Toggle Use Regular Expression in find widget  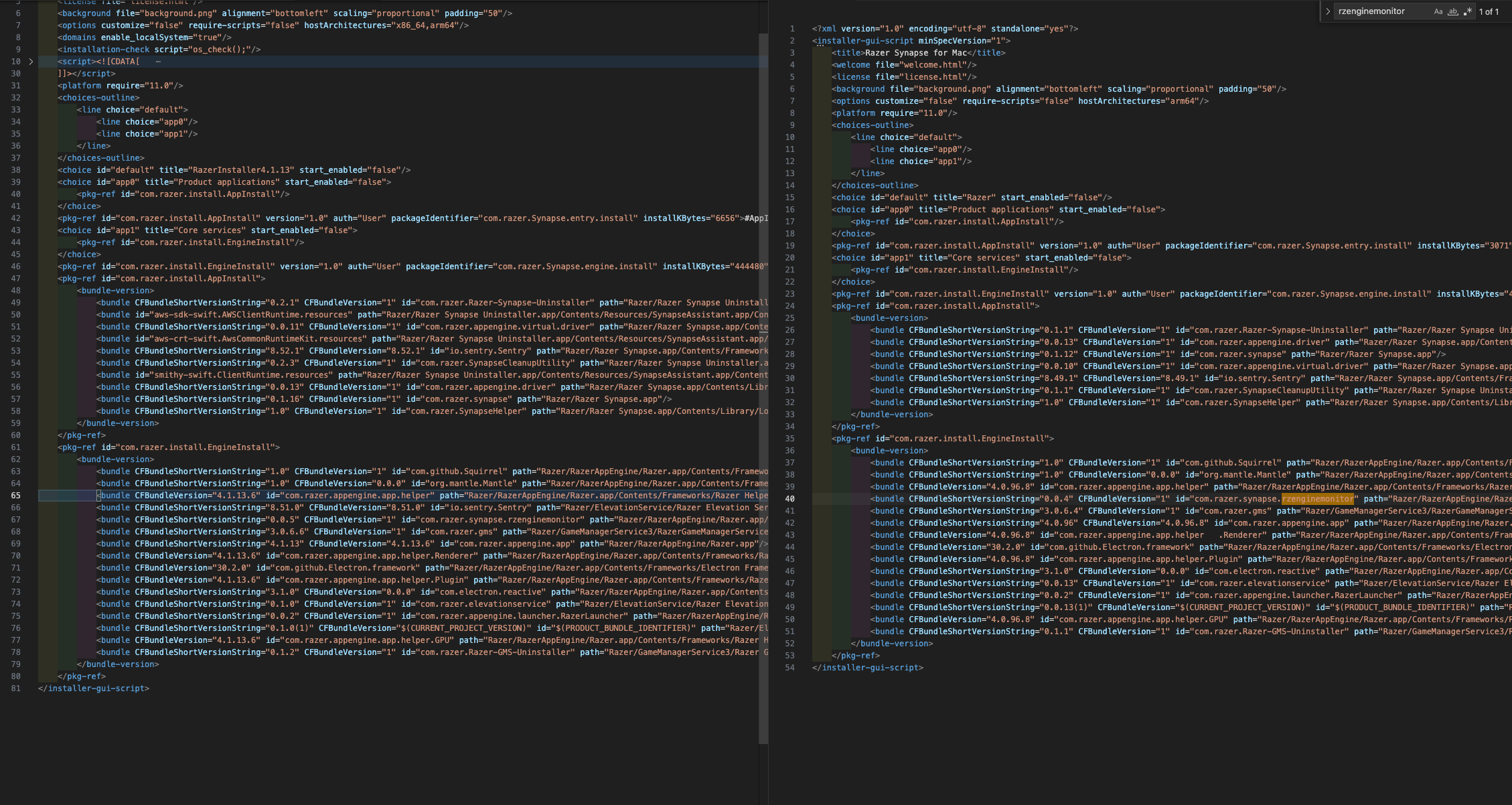[1468, 11]
